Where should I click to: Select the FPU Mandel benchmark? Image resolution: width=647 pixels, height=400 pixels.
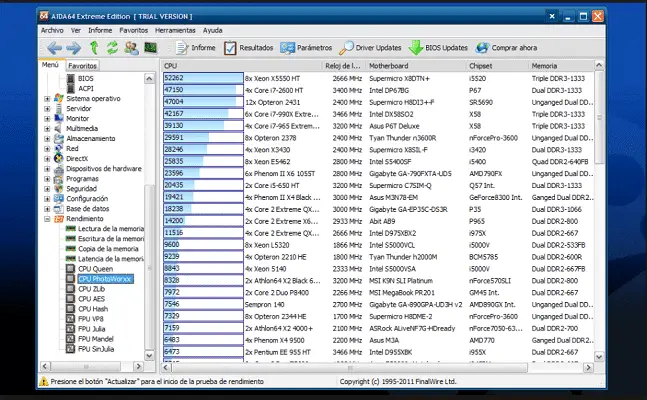coord(96,339)
